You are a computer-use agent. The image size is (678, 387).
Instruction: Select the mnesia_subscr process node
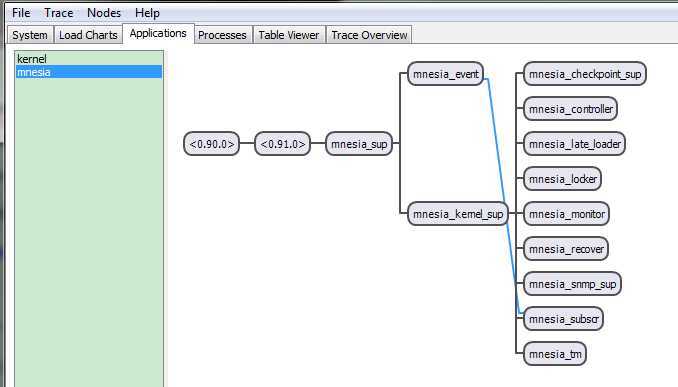click(563, 319)
